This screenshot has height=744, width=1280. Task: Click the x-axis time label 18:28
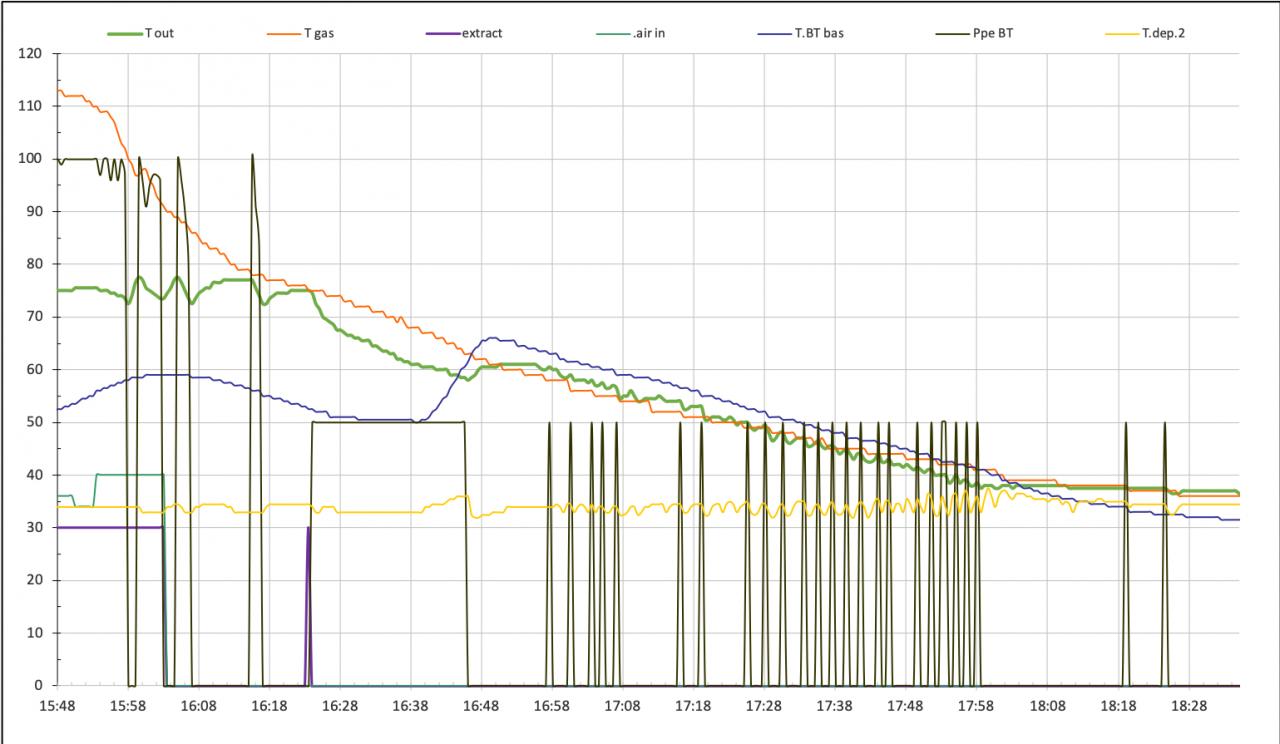(x=1188, y=706)
